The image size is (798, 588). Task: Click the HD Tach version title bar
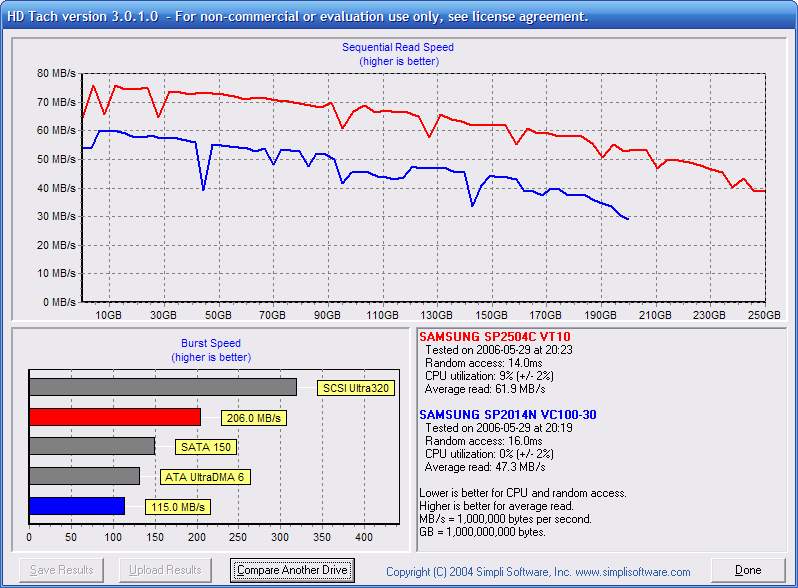point(399,16)
